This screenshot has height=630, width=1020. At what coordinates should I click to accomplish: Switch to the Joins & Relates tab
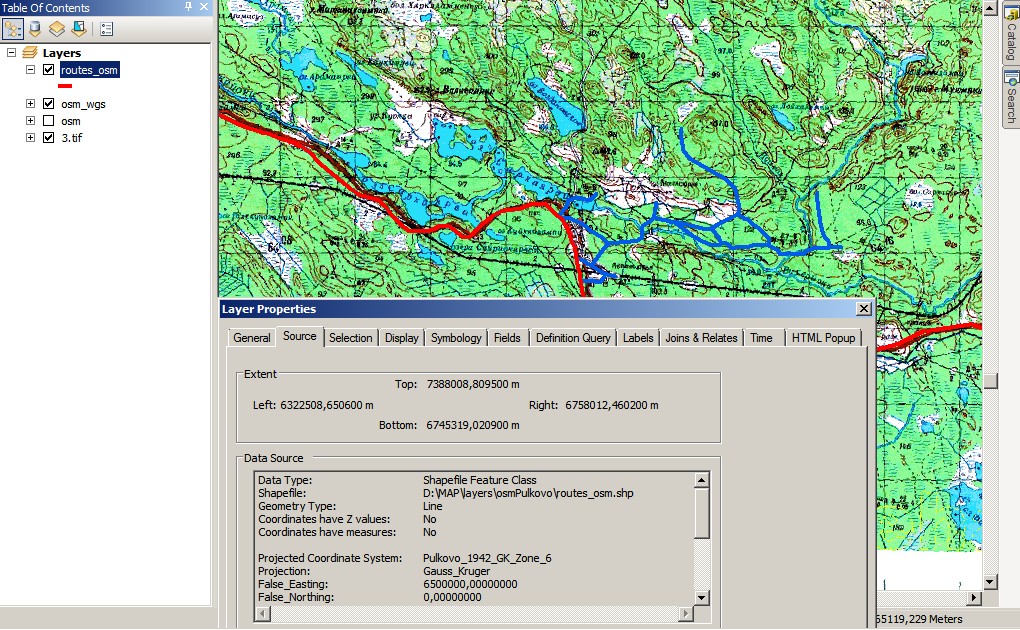point(701,338)
